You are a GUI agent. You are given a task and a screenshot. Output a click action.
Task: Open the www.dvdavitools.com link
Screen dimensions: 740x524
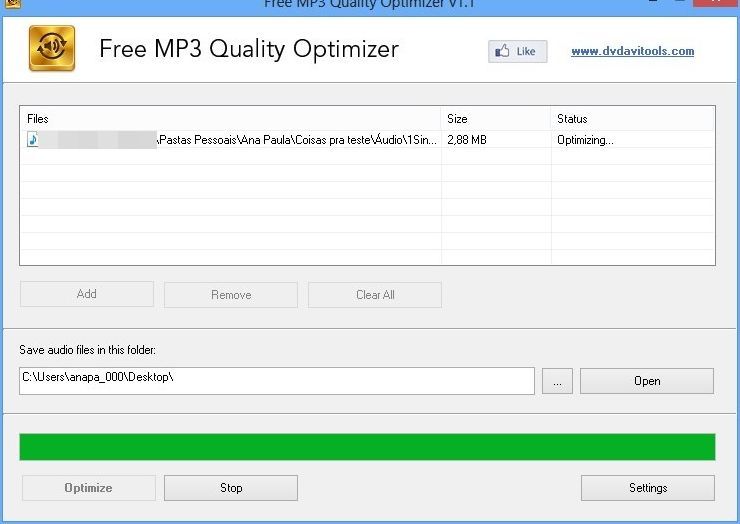coord(632,51)
